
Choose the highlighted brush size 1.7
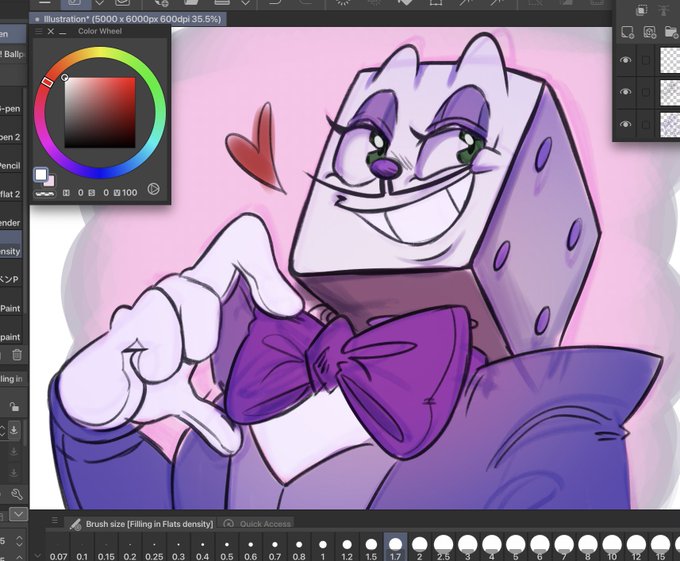pos(396,548)
